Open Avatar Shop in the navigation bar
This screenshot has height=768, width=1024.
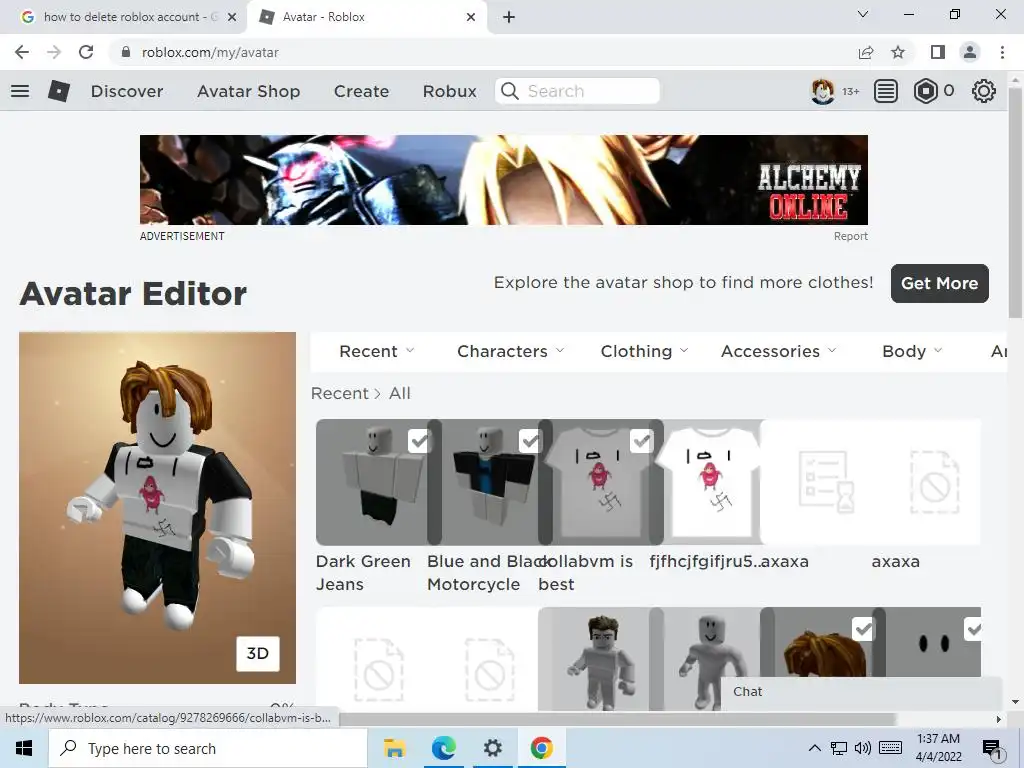pos(248,91)
